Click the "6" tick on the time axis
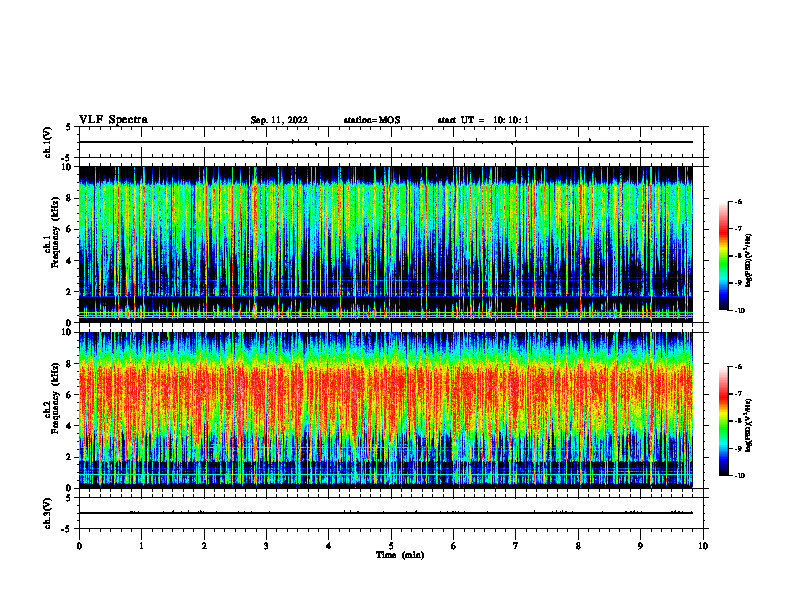792x612 pixels. tap(453, 546)
